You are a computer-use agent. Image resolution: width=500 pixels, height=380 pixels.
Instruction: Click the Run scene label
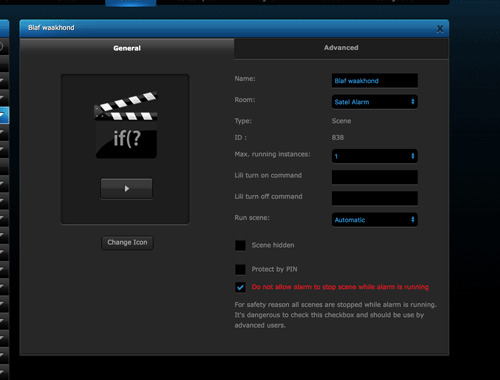click(x=252, y=218)
